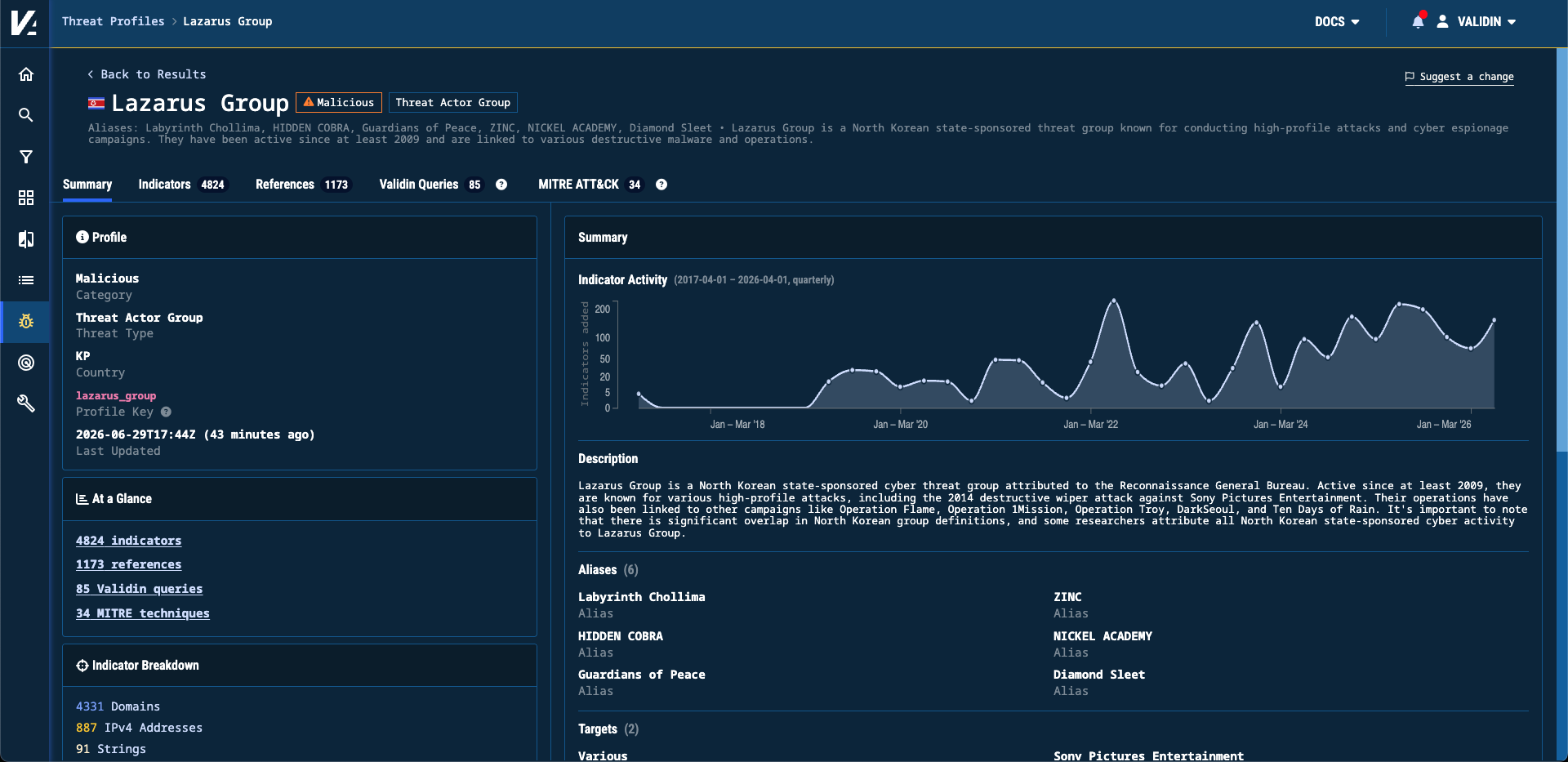Screen dimensions: 1568x762
Task: Click the page vertical scrollbar
Action: pos(1562,249)
